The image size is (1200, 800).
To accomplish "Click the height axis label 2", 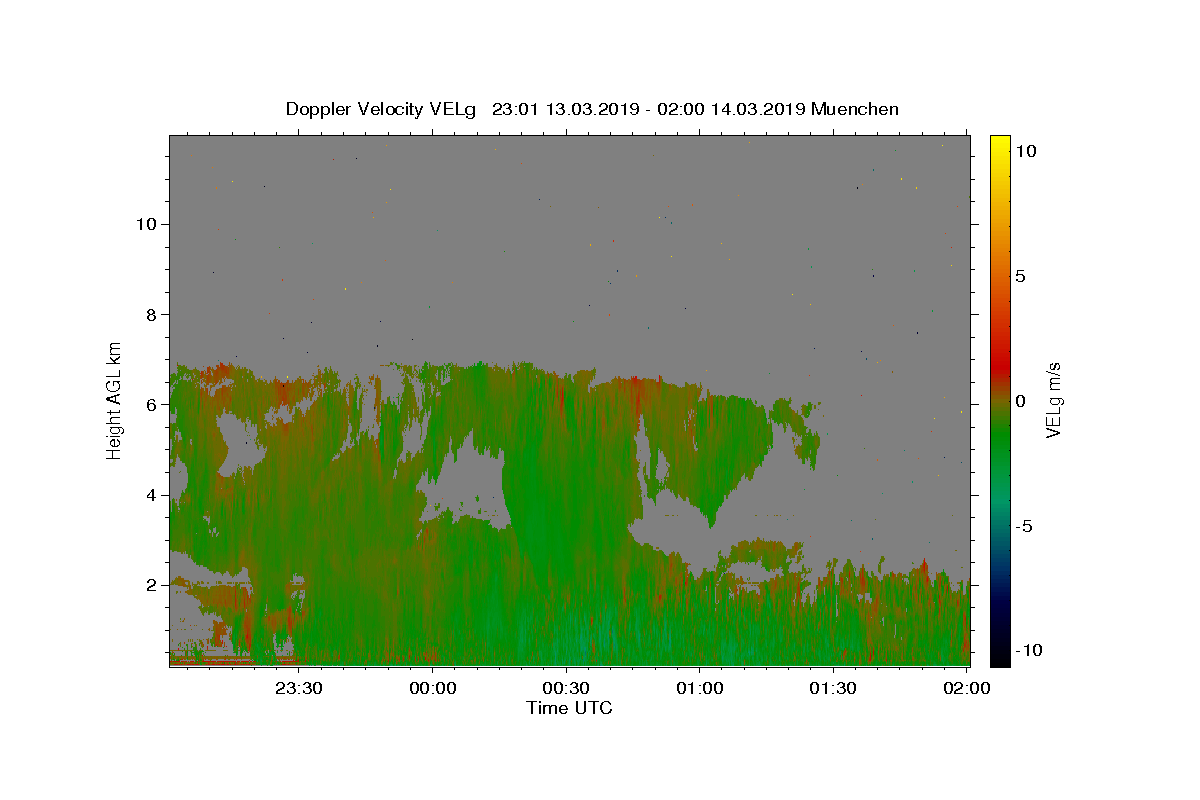I will point(151,585).
